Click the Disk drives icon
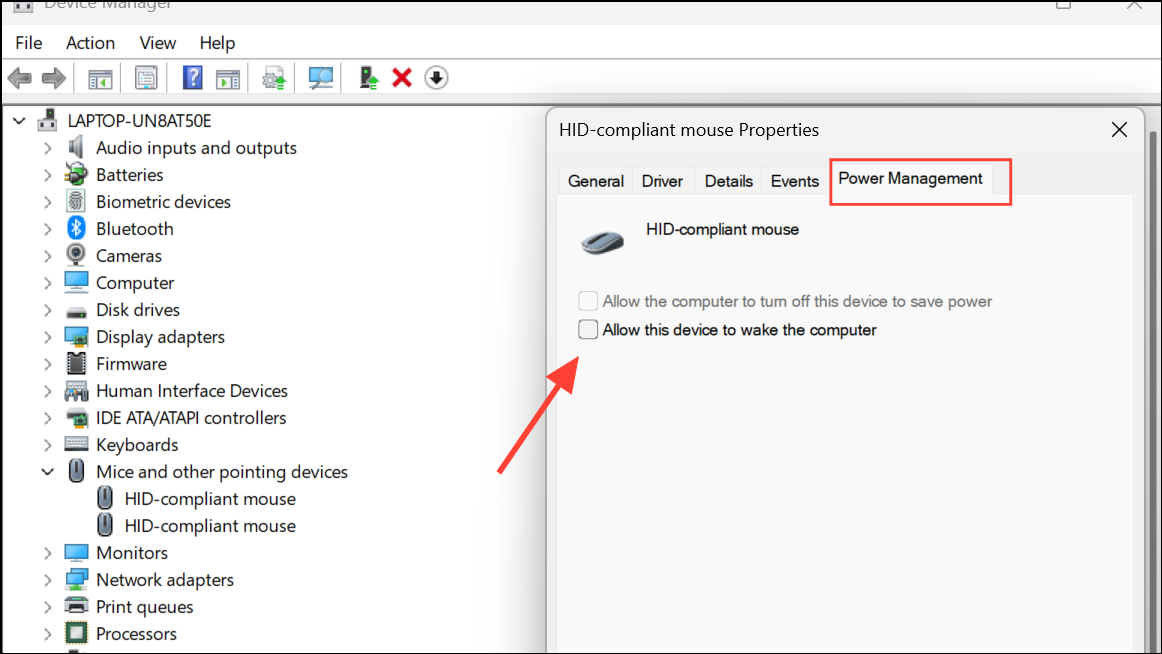This screenshot has width=1162, height=654. coord(76,311)
